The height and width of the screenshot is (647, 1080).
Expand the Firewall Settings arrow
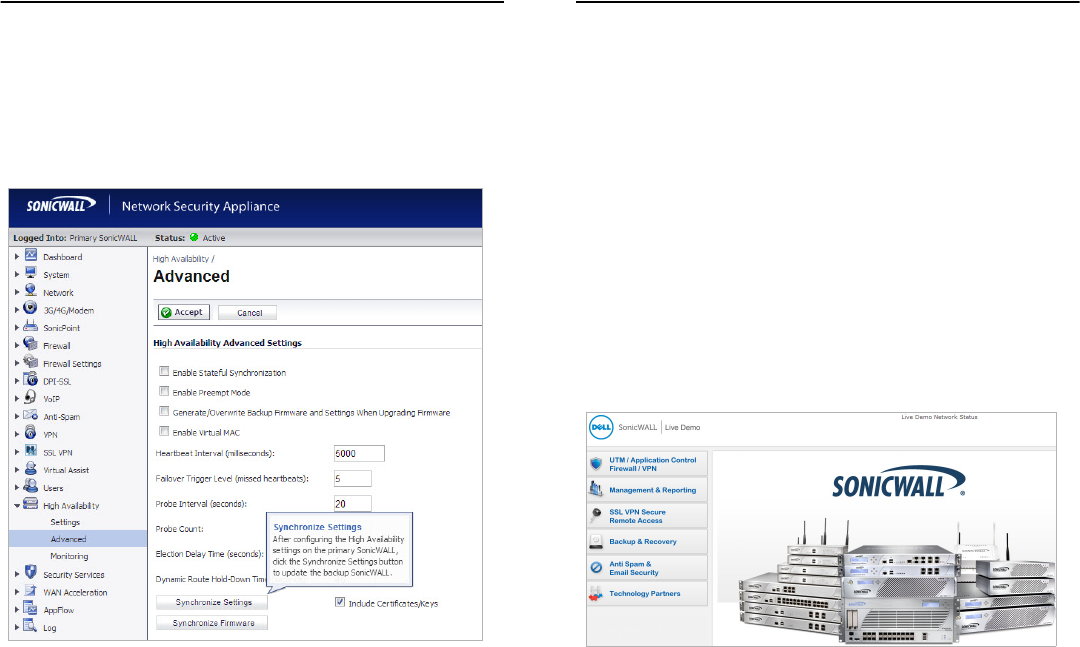17,363
